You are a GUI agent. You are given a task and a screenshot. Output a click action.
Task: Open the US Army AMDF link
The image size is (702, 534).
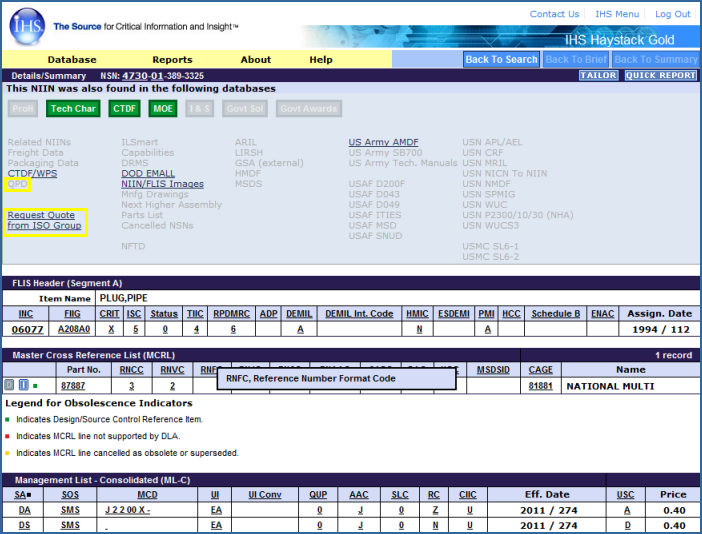click(383, 142)
